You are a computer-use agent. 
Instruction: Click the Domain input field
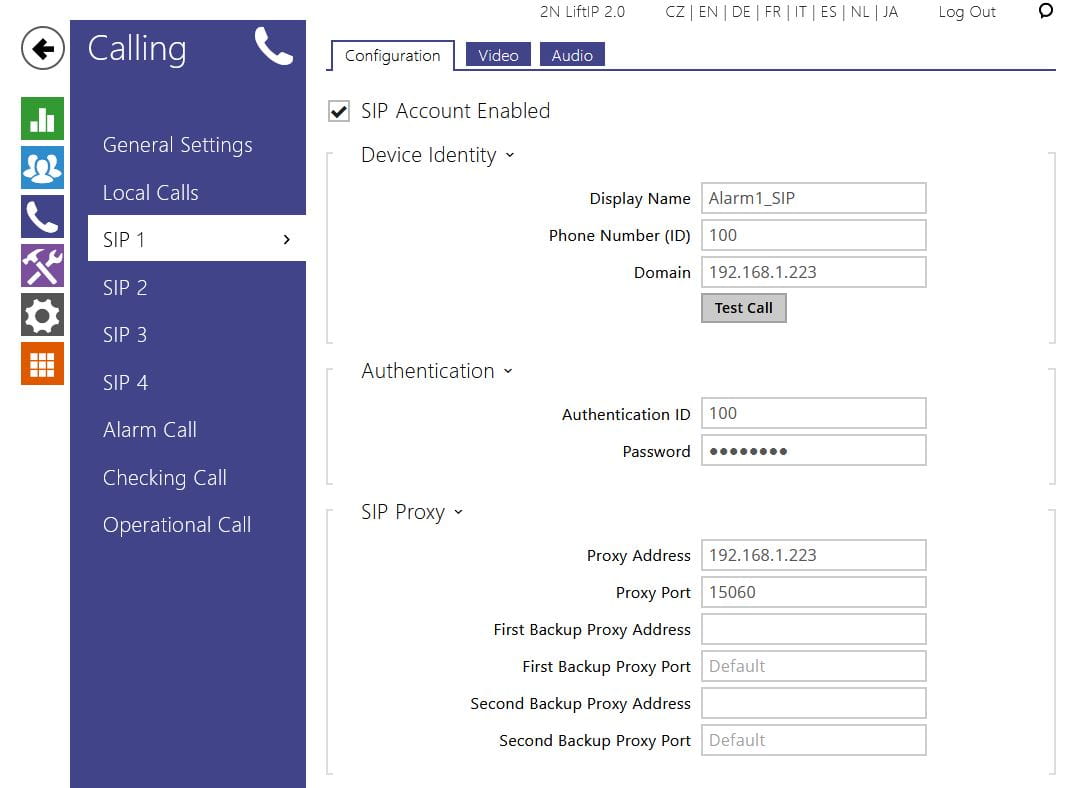[813, 272]
